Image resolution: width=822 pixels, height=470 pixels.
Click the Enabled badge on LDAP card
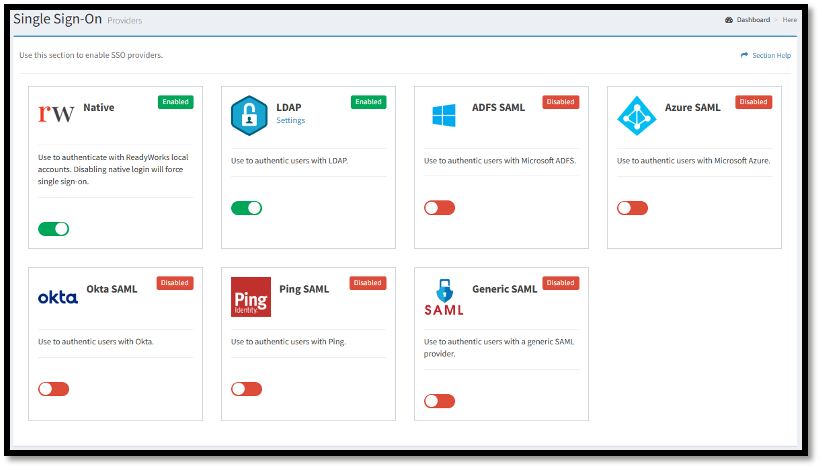(368, 102)
